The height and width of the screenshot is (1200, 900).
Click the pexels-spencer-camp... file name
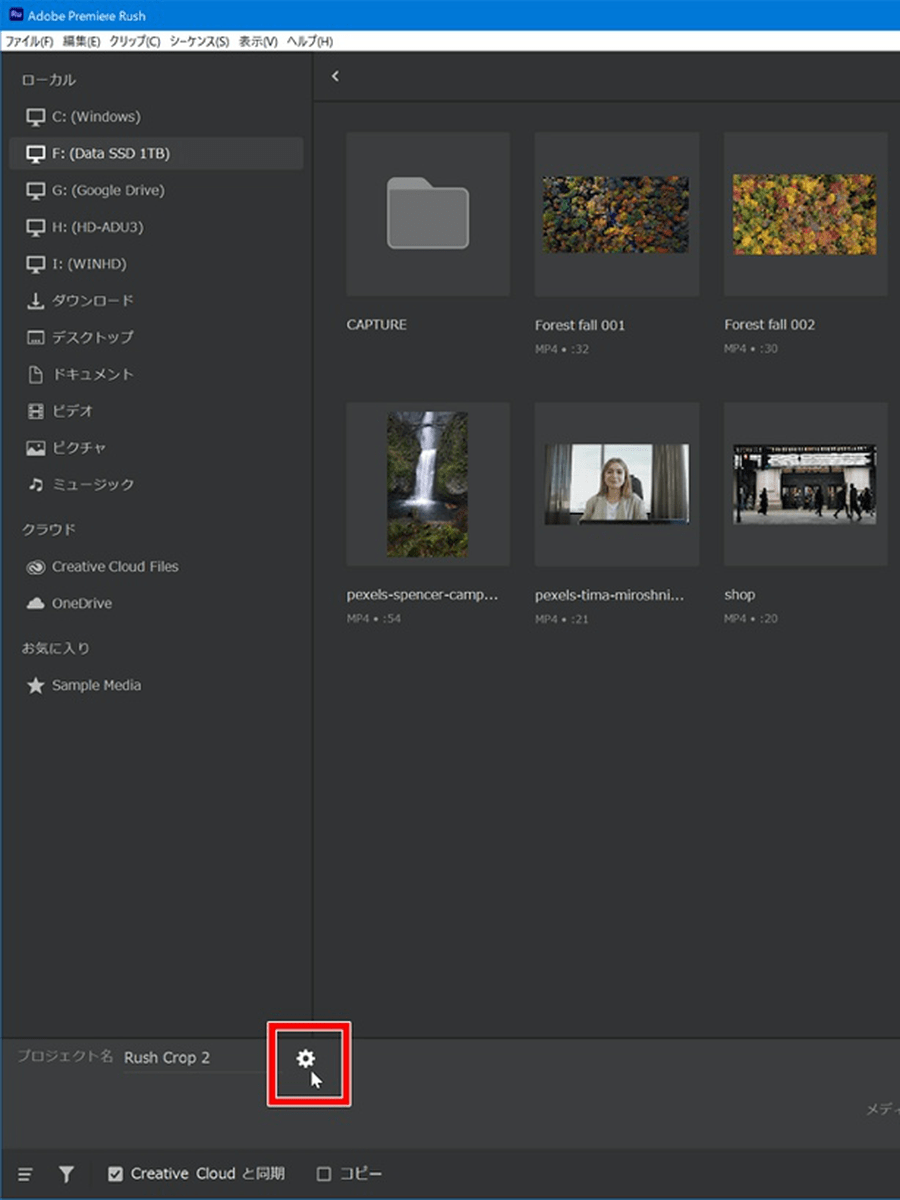point(422,595)
